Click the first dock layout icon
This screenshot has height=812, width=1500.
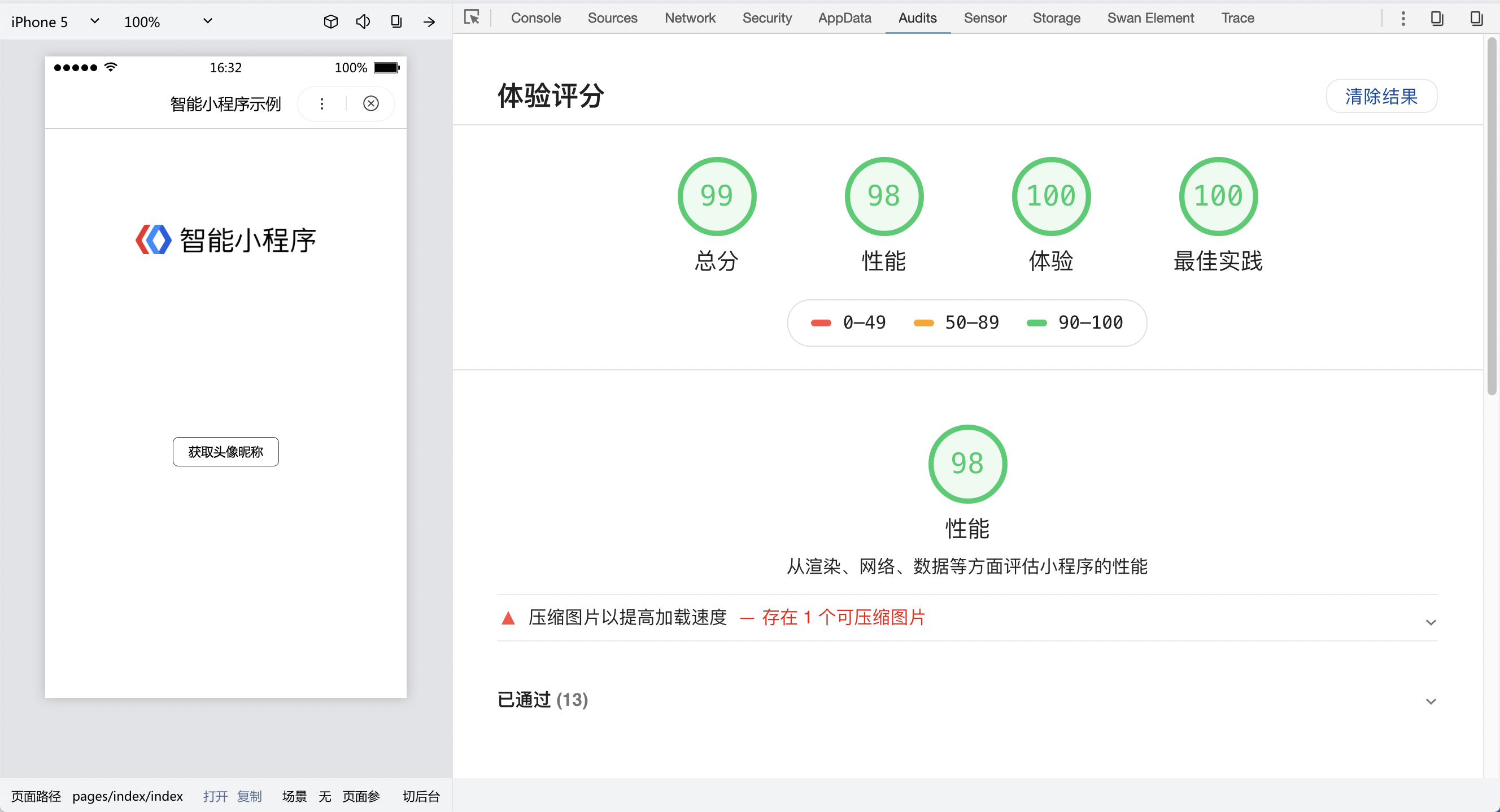[x=1437, y=19]
